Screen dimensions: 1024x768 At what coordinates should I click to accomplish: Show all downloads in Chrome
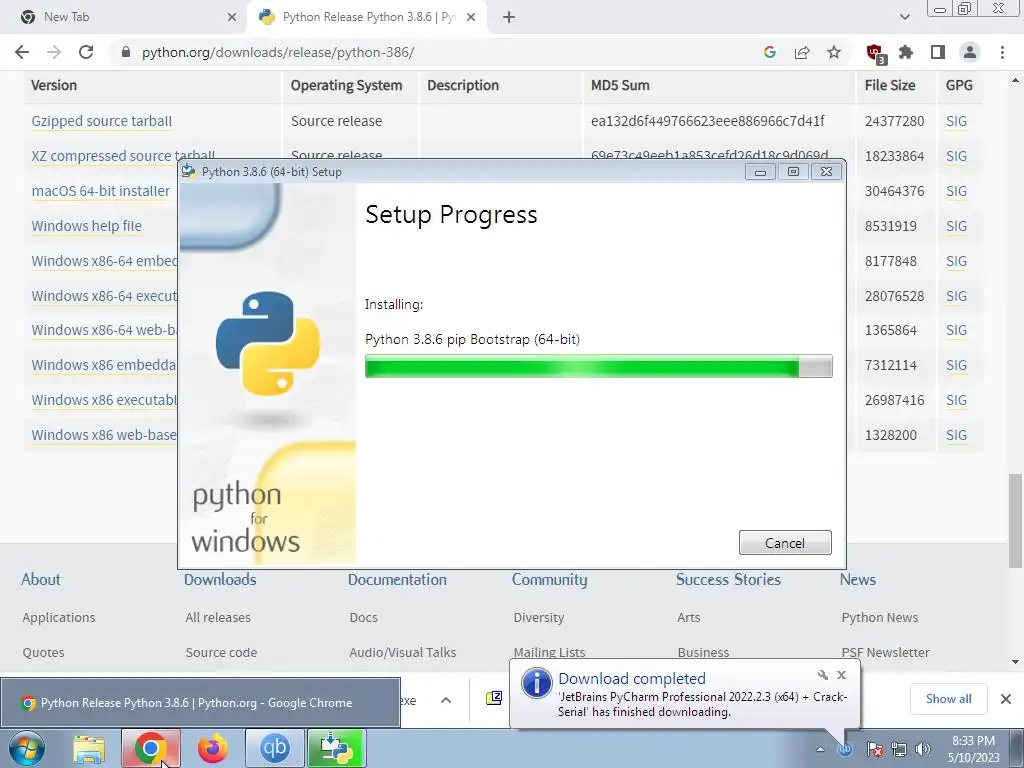tap(948, 699)
